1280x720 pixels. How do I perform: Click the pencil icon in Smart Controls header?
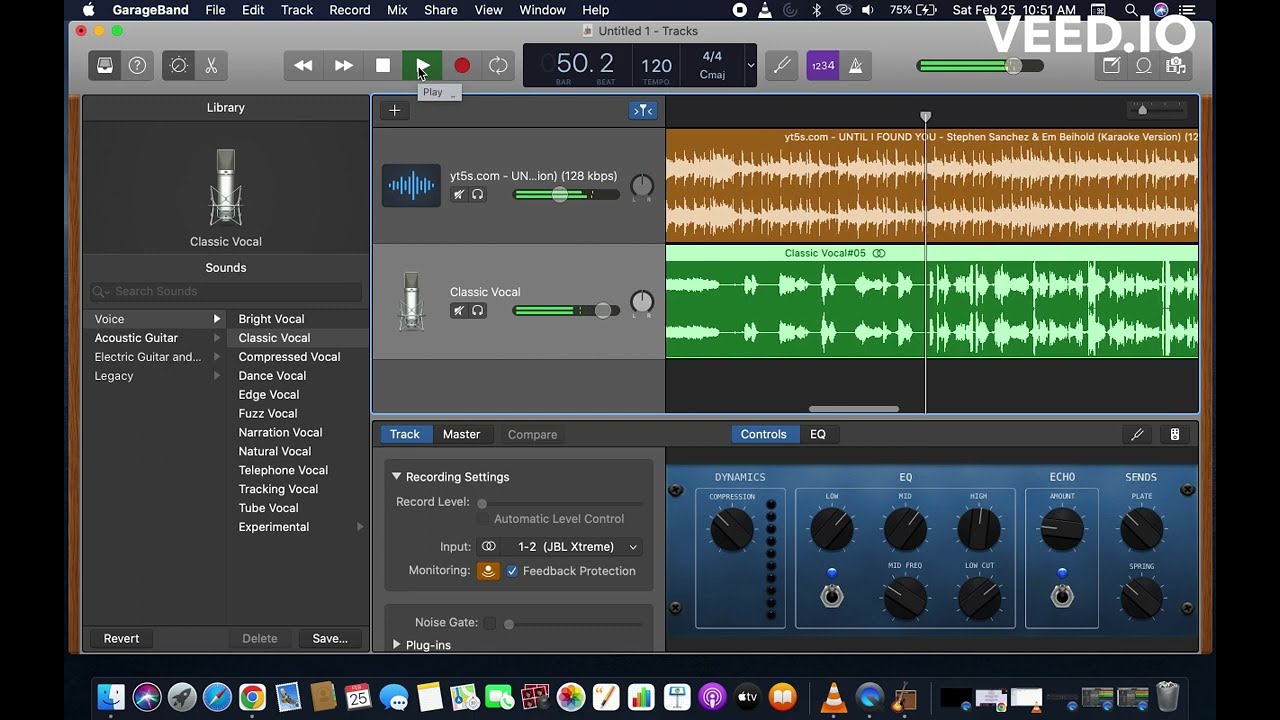pyautogui.click(x=1137, y=434)
